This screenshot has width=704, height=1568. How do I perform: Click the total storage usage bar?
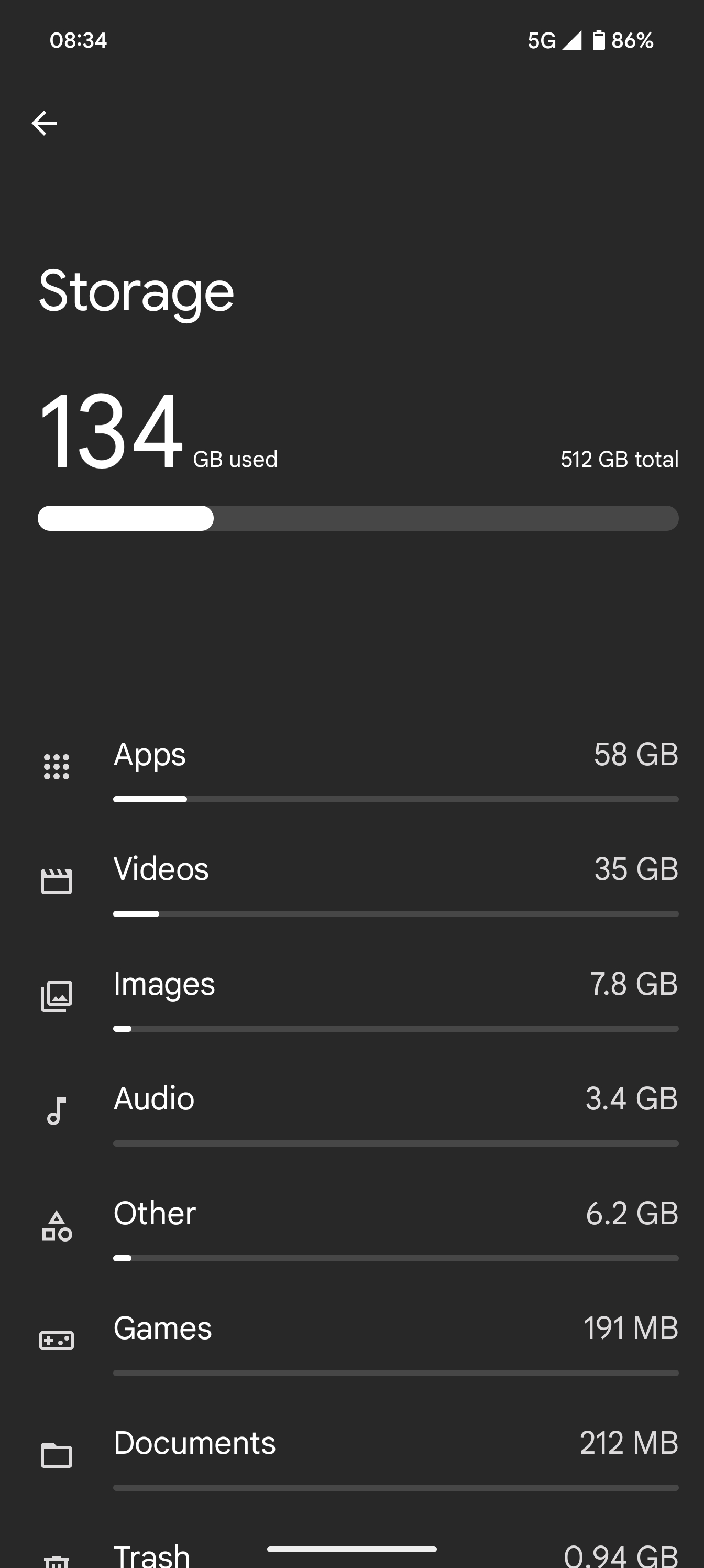358,518
